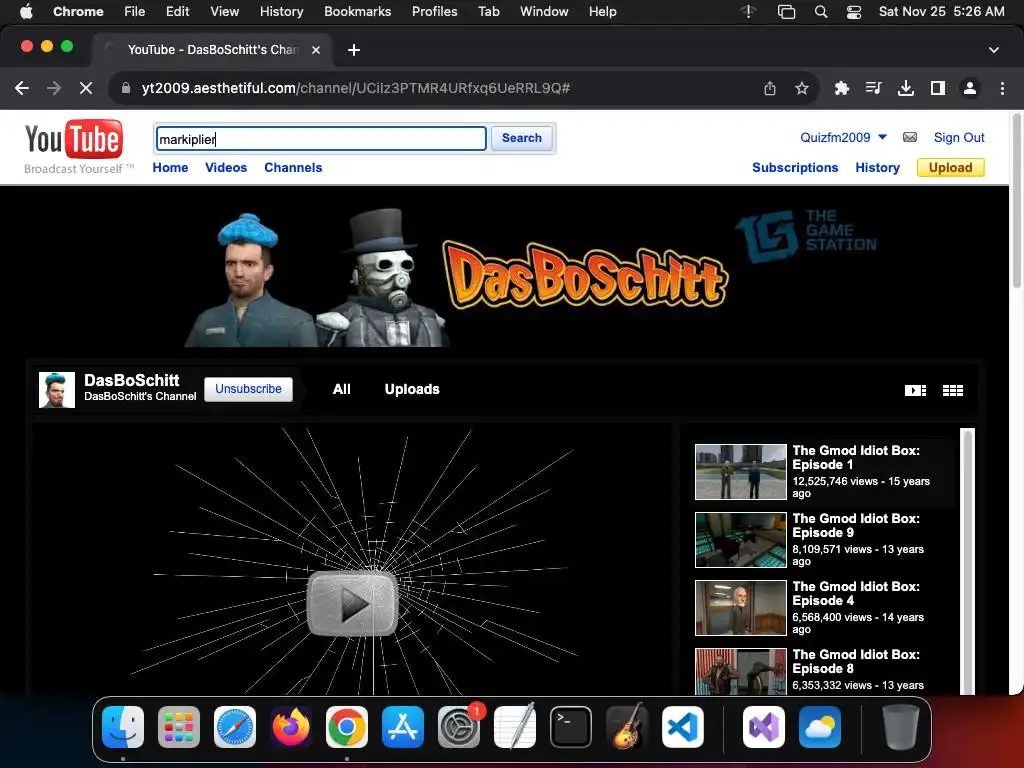Open the Chrome three-dot menu
Viewport: 1024px width, 768px height.
pos(1002,88)
